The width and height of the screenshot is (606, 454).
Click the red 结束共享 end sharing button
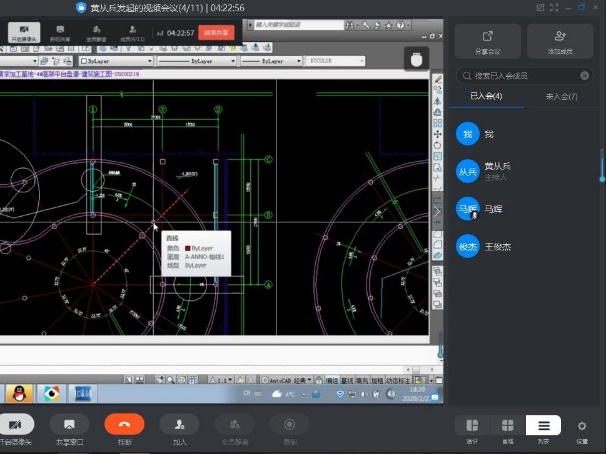point(217,32)
